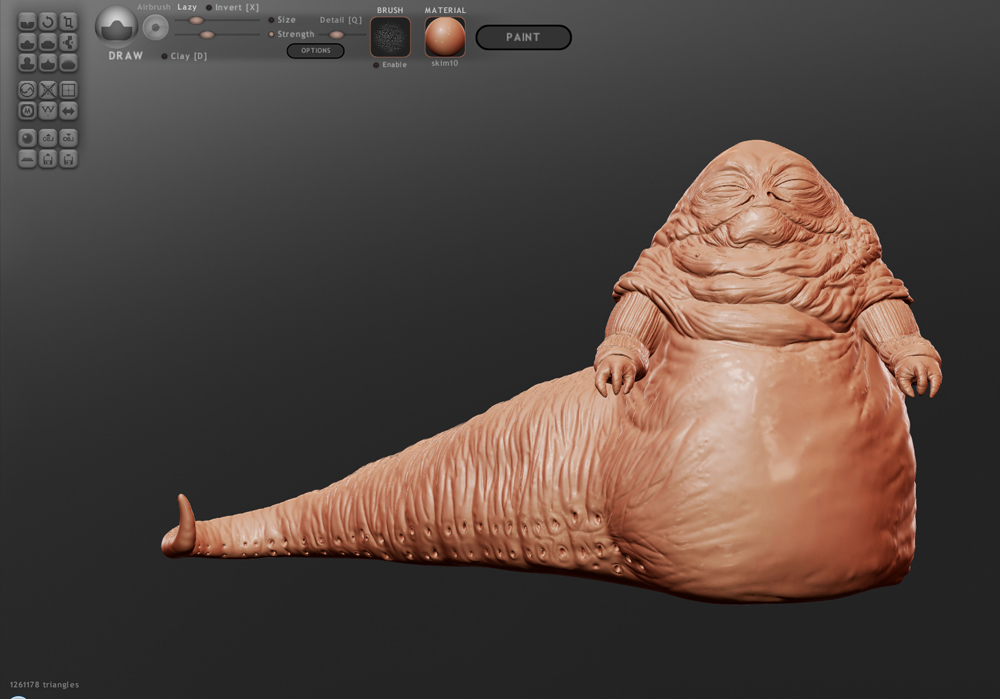Adjust the Detail [Q] slider handle
The image size is (1000, 699).
337,34
